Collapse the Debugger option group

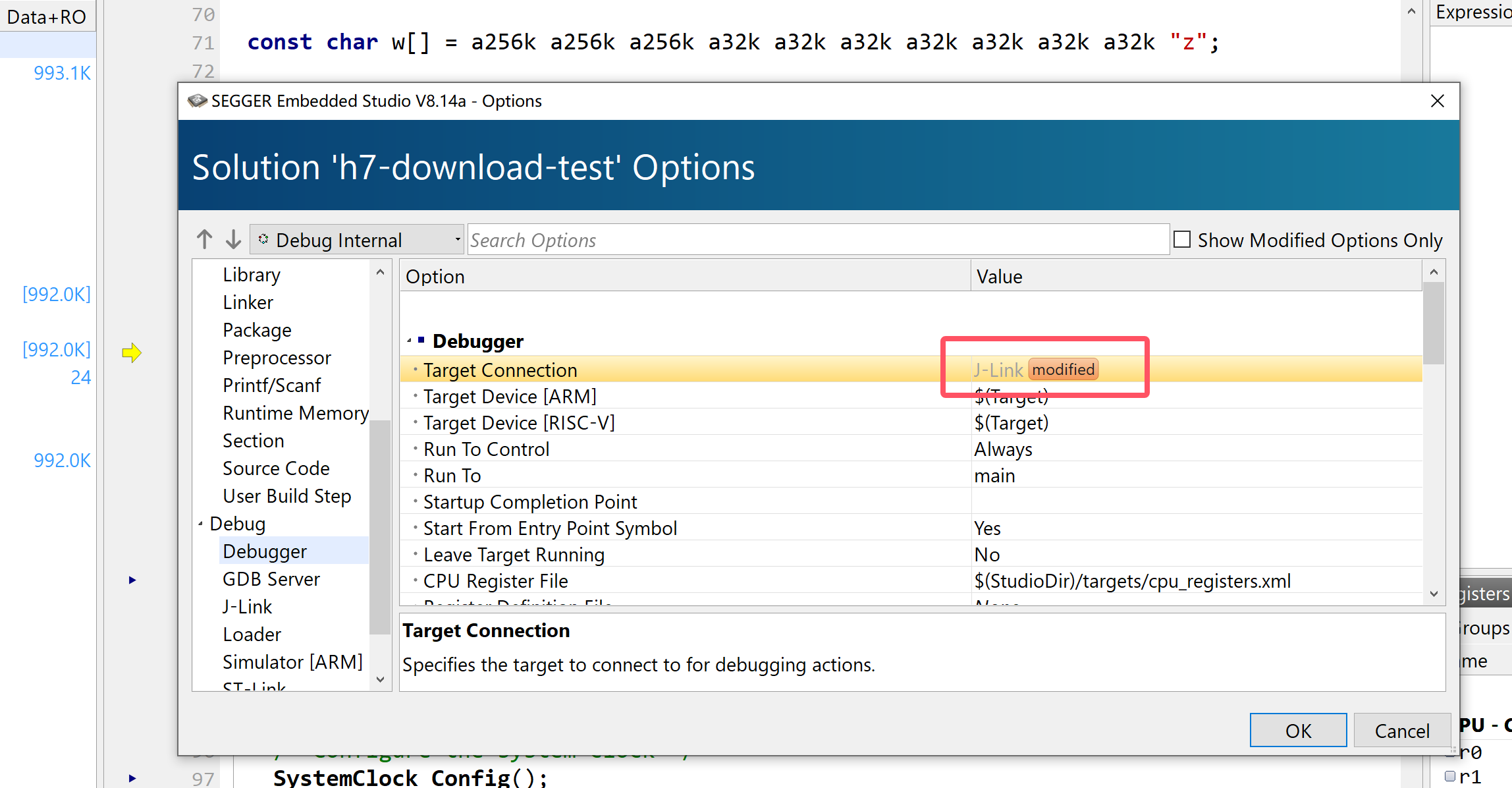[x=410, y=341]
